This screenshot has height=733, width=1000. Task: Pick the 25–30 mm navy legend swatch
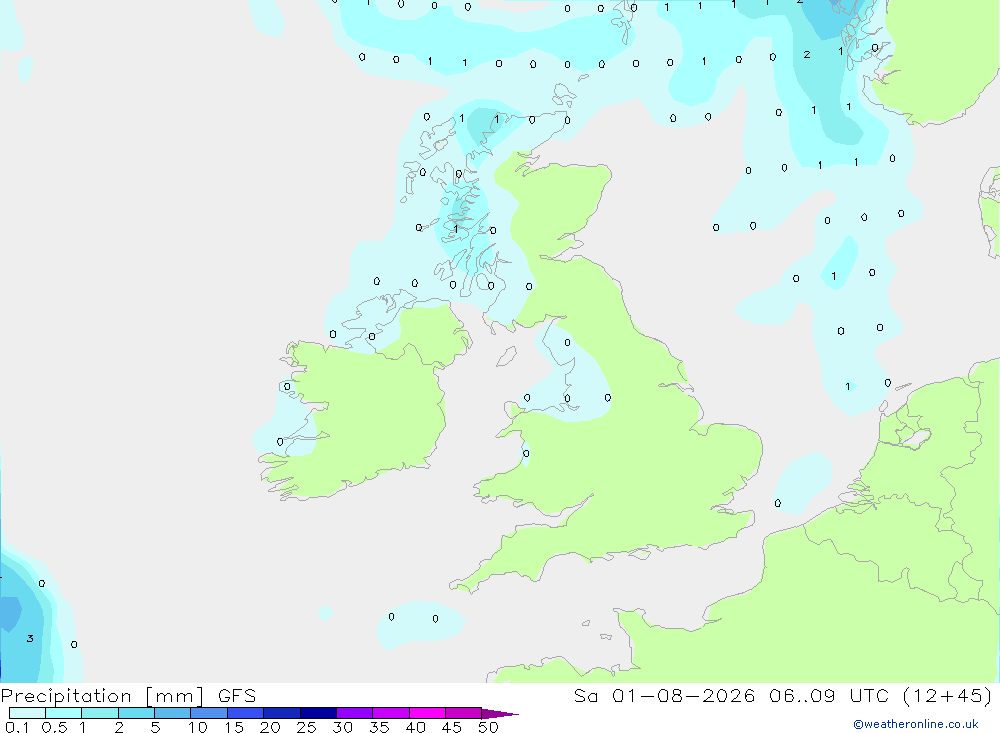pyautogui.click(x=318, y=713)
